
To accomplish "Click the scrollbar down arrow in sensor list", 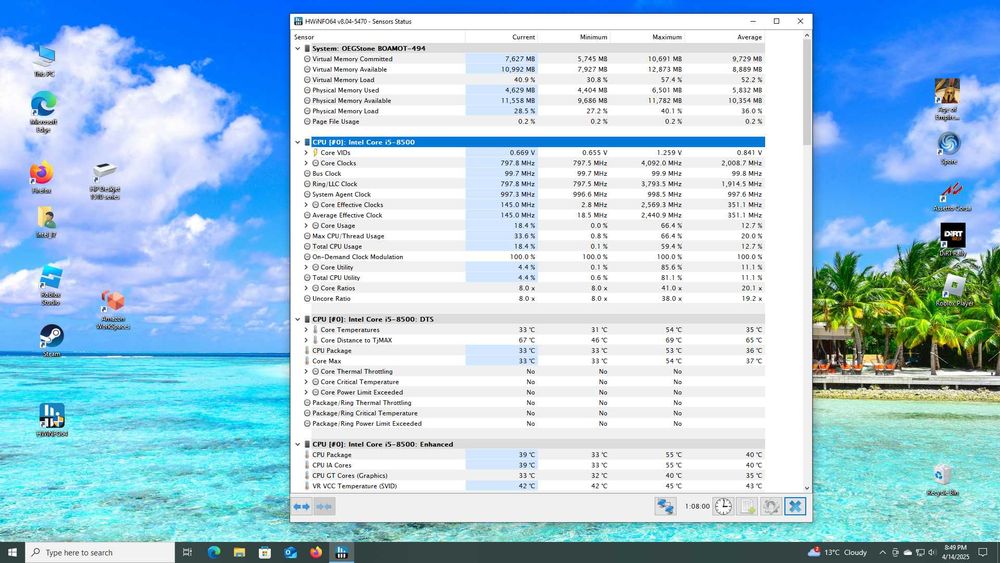I will [x=807, y=488].
